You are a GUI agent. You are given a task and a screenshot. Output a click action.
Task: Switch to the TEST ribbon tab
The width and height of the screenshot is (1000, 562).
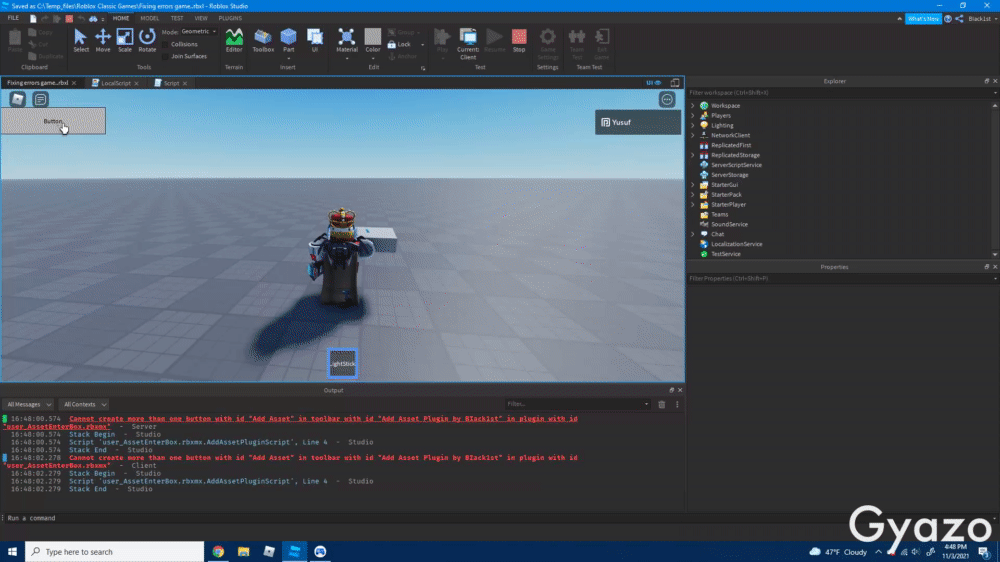point(177,18)
